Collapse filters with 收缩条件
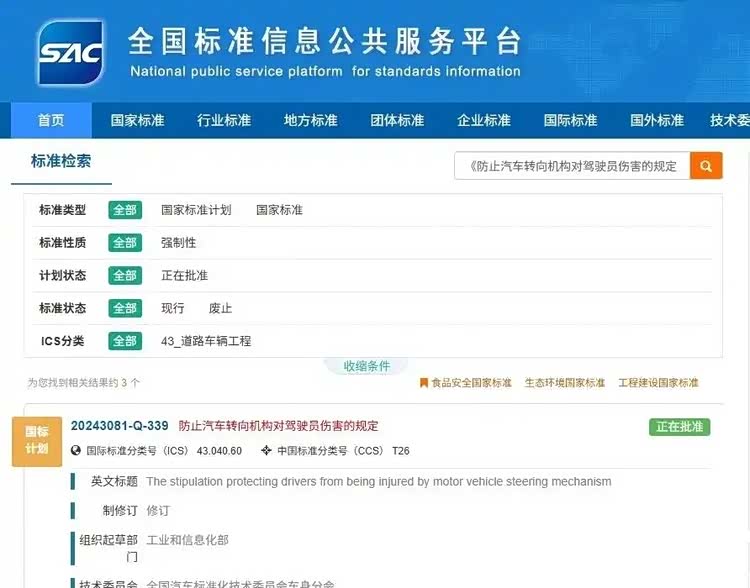Viewport: 750px width, 588px height. (x=367, y=366)
